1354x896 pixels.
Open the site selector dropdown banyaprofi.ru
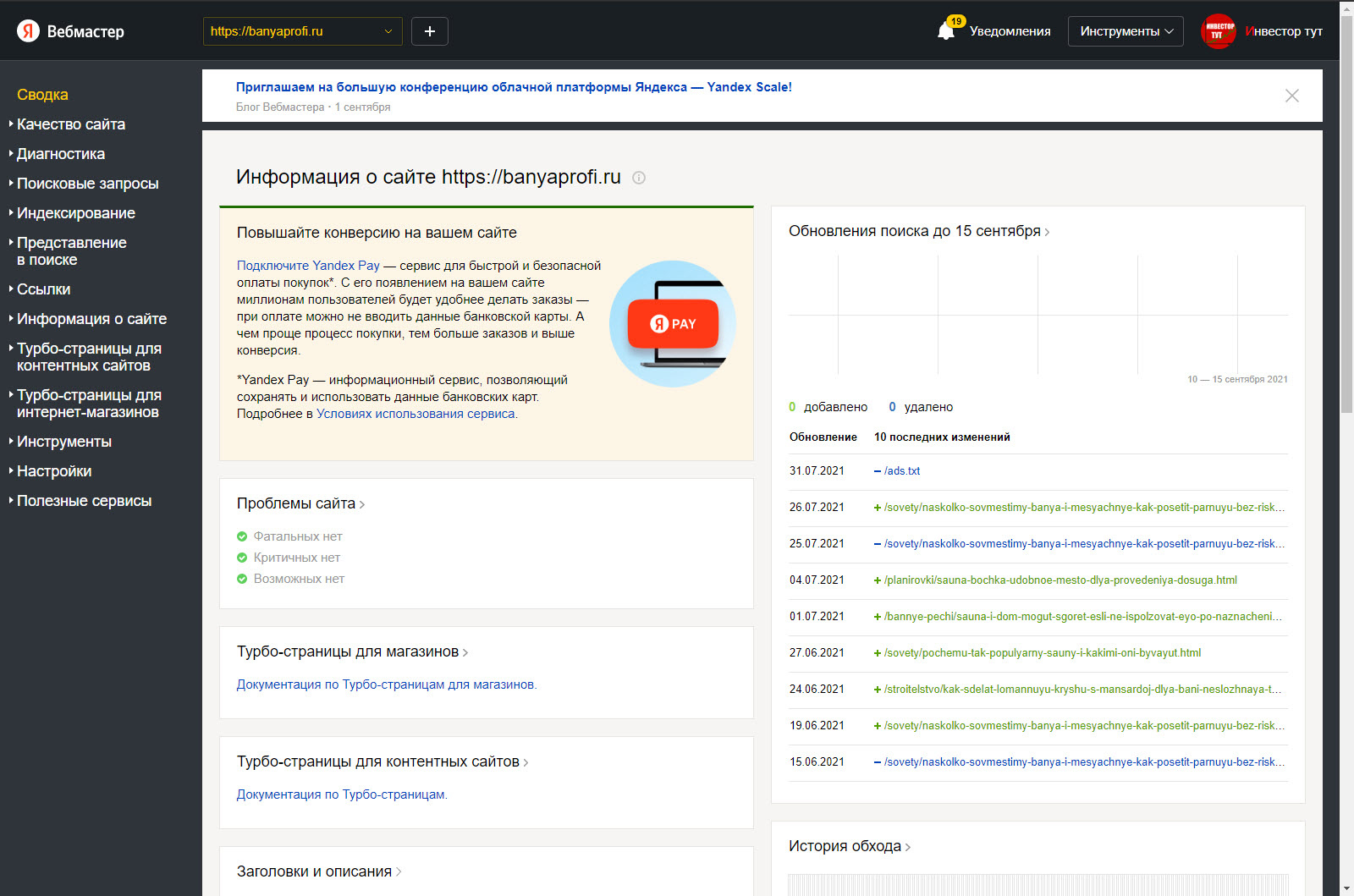point(303,31)
